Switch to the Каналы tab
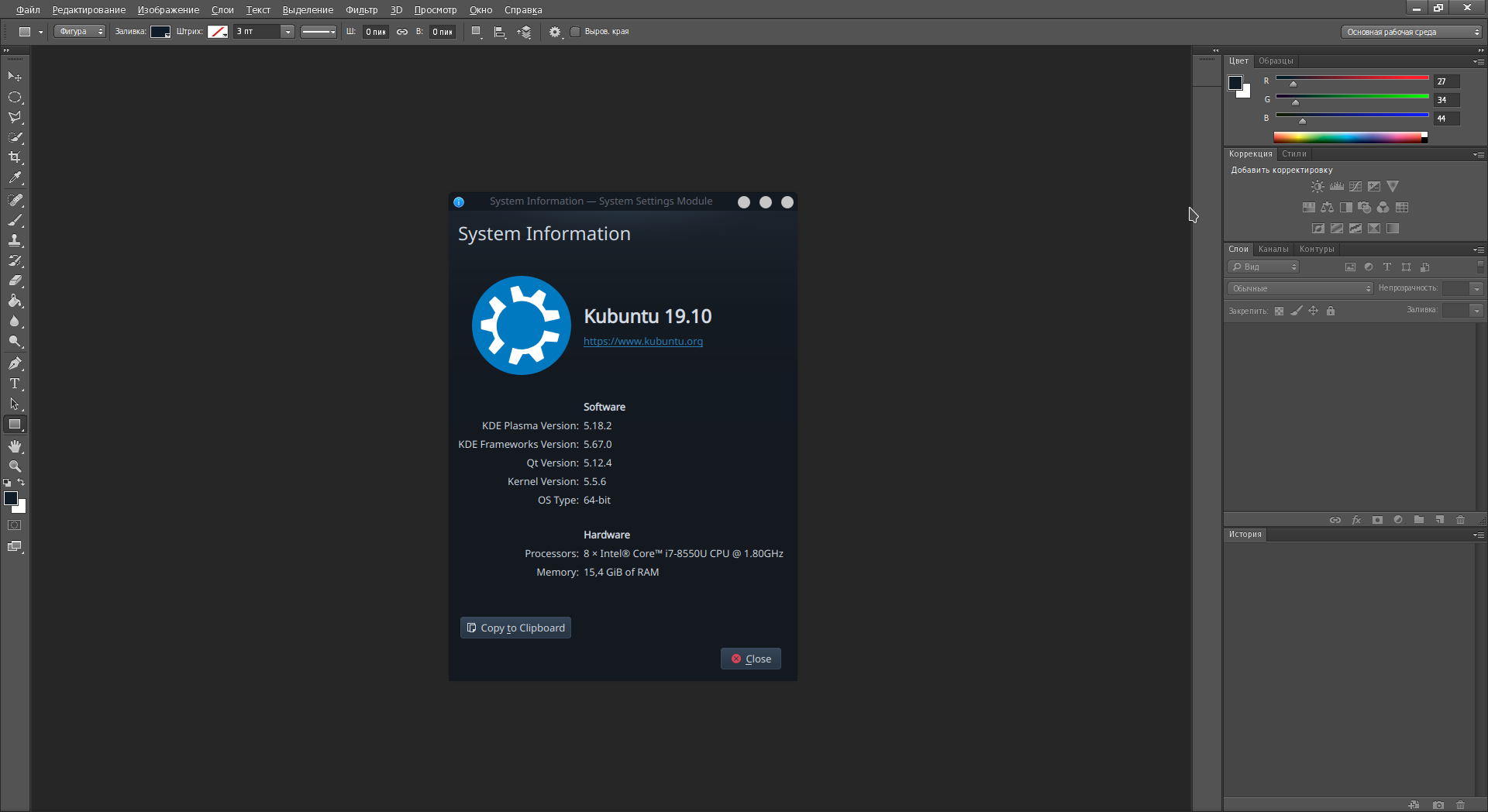The height and width of the screenshot is (812, 1488). (1273, 249)
